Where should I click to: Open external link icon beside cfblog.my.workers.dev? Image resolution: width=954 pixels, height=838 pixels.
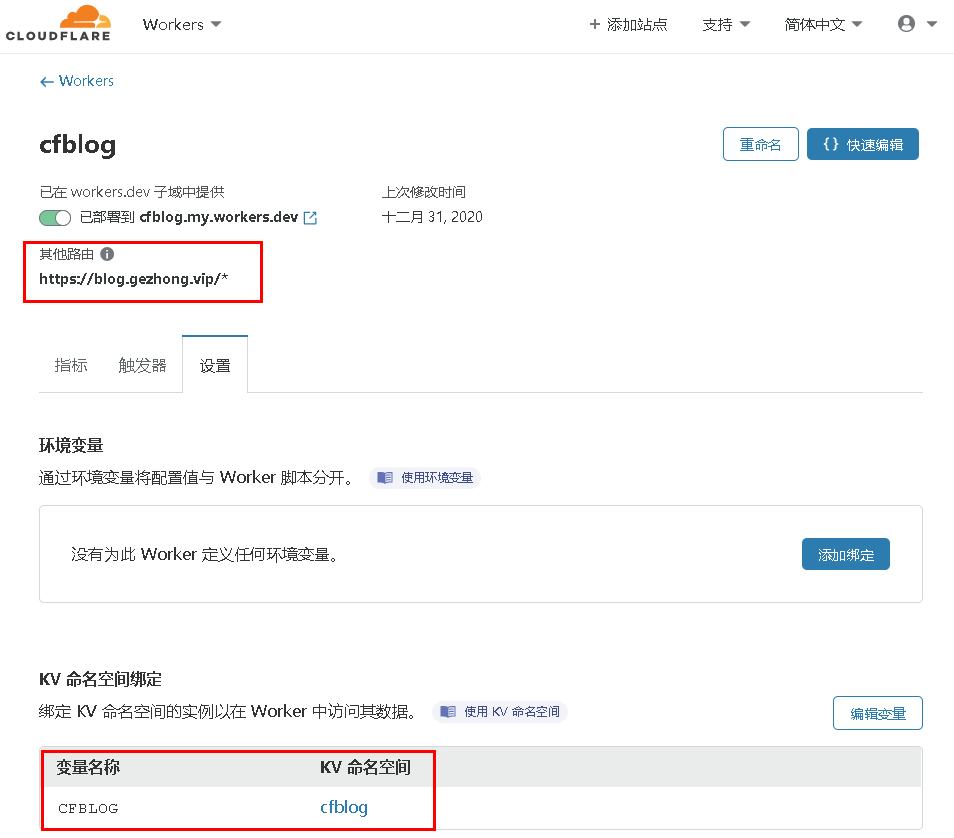pos(310,218)
